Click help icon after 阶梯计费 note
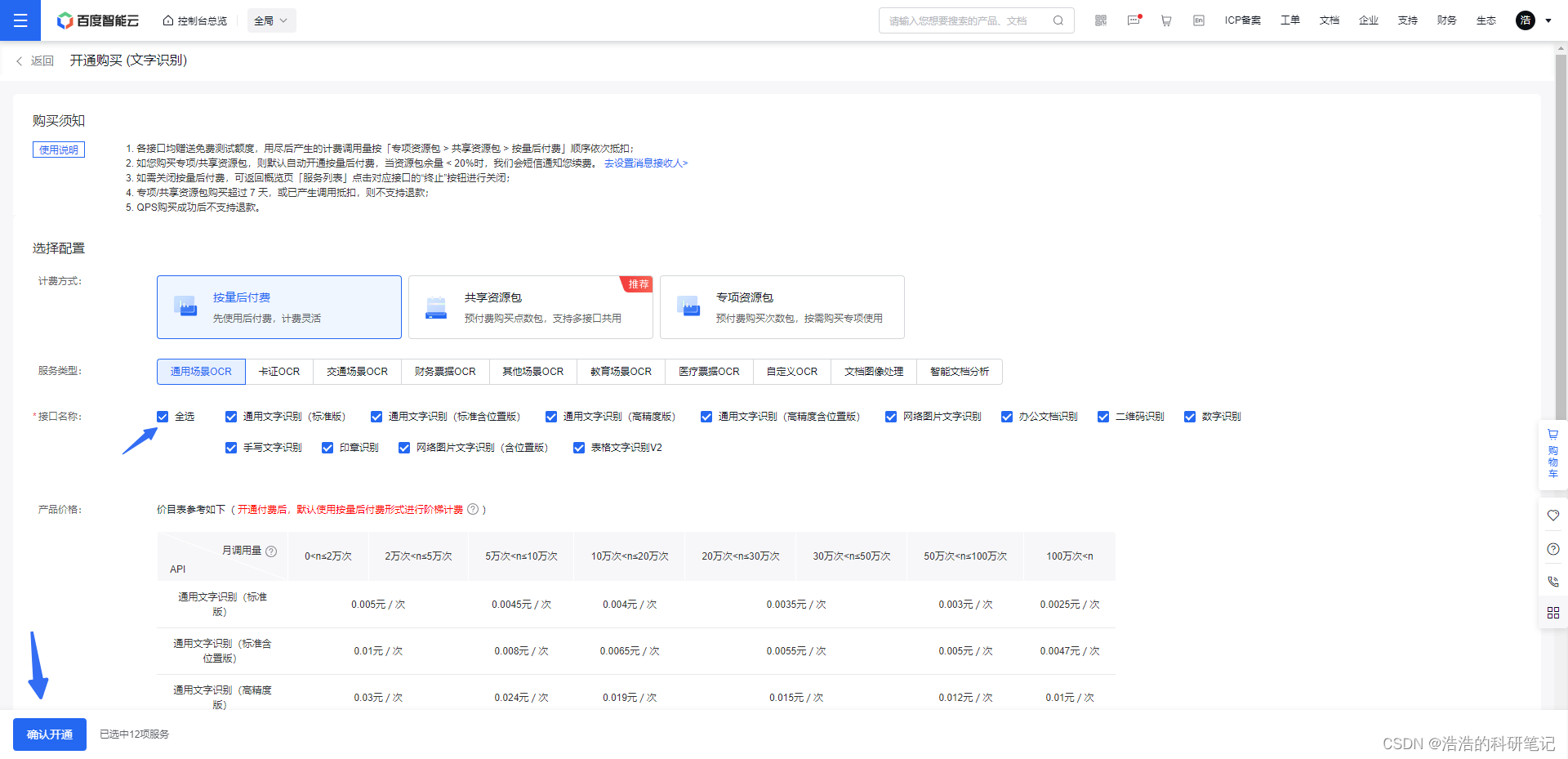 point(473,509)
